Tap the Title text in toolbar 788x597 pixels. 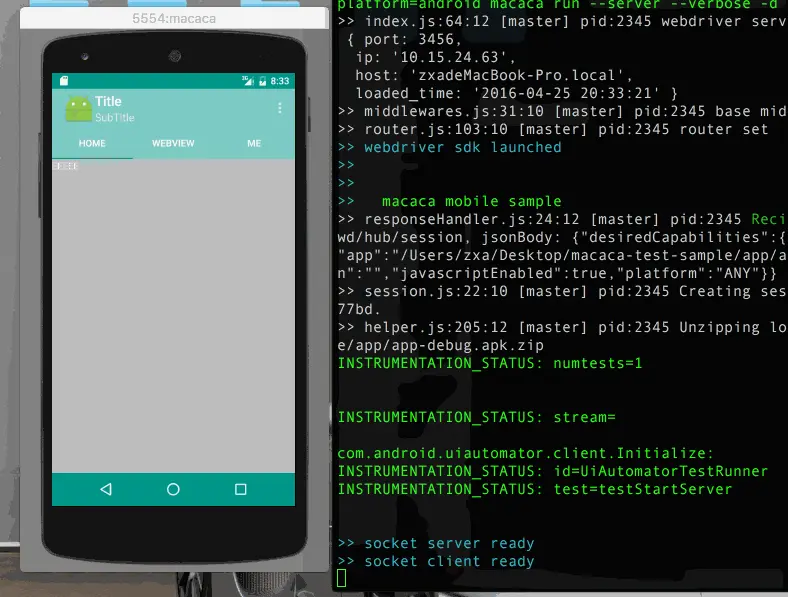[x=108, y=102]
